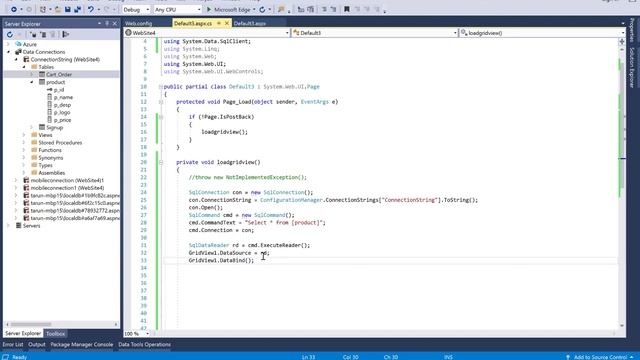Click the Undo arrow icon
Viewport: 640px width, 360px height.
click(91, 9)
